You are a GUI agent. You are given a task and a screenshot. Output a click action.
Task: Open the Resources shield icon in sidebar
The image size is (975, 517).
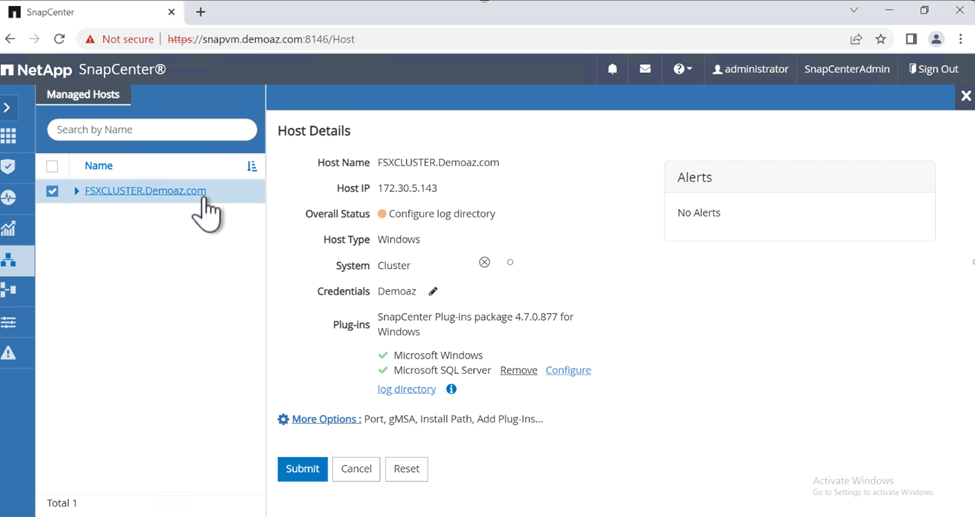[9, 167]
